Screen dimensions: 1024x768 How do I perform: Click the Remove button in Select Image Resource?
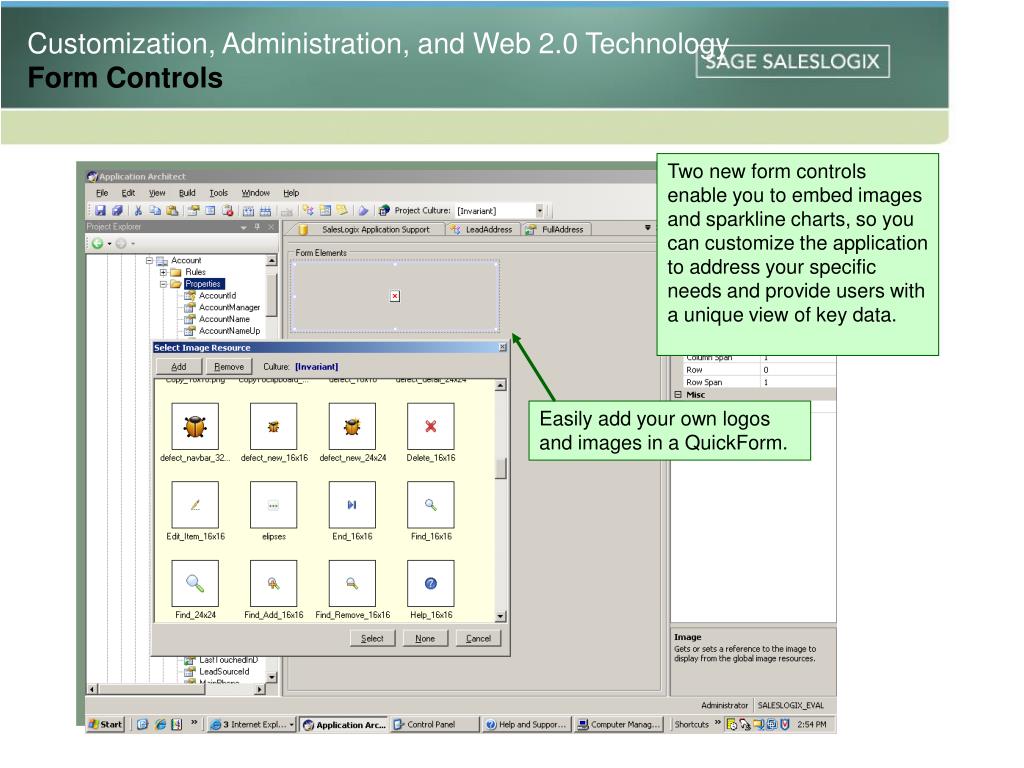(x=229, y=366)
